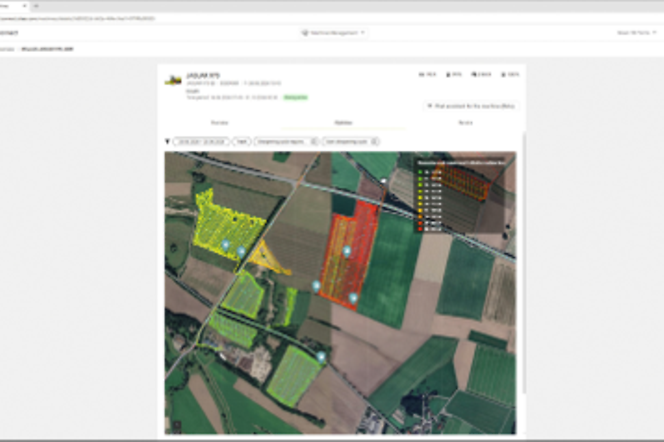
Task: Click the new browser tab plus icon
Action: pos(36,6)
